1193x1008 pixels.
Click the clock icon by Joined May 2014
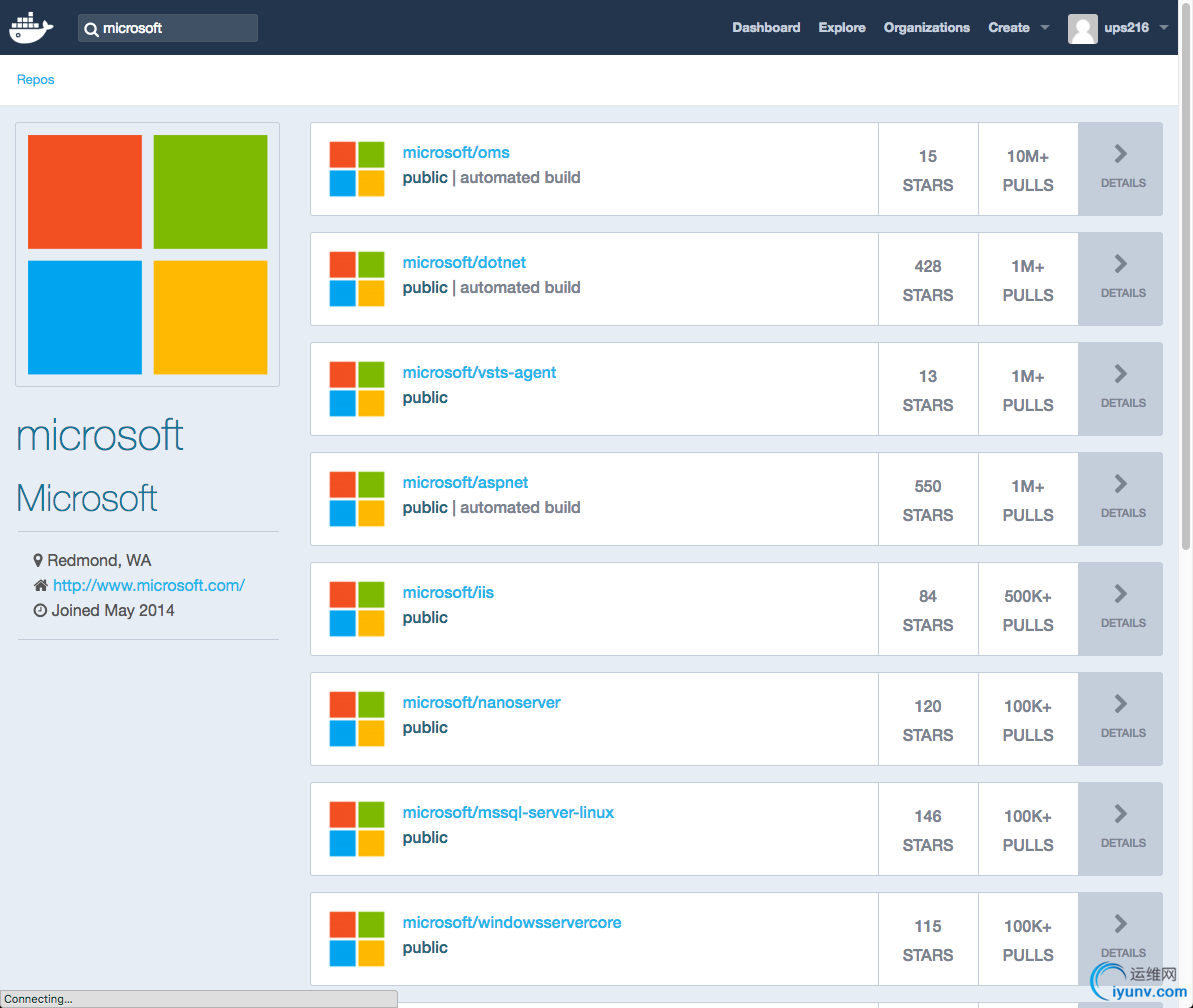[x=40, y=610]
